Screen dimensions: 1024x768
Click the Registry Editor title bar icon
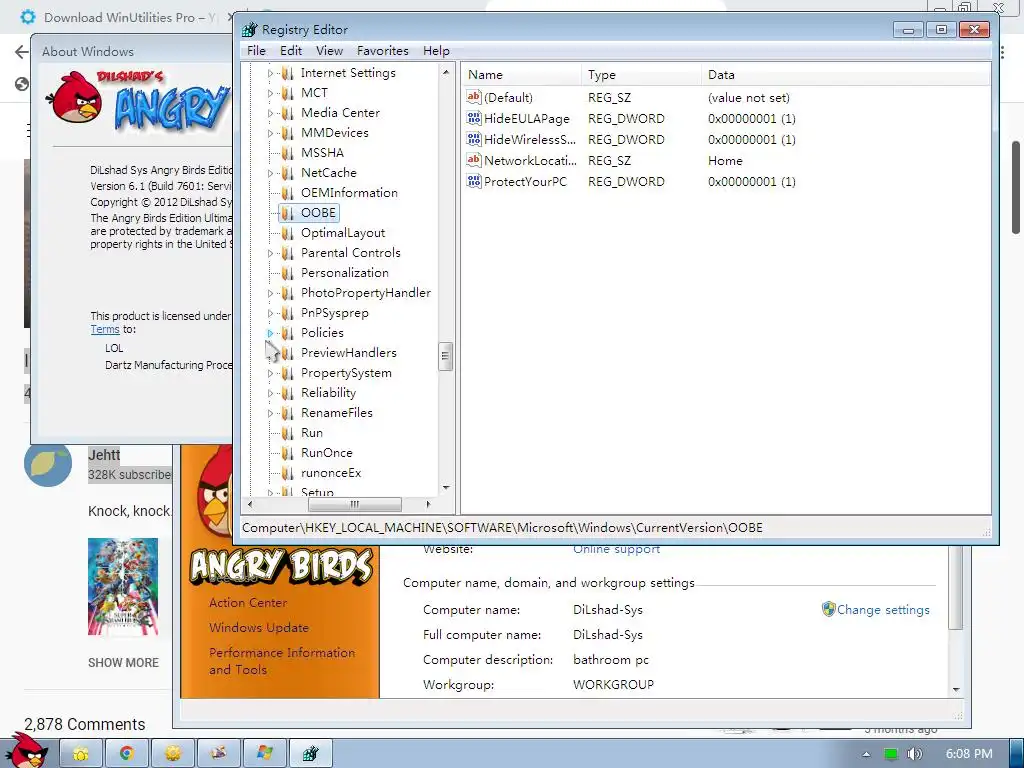[249, 29]
